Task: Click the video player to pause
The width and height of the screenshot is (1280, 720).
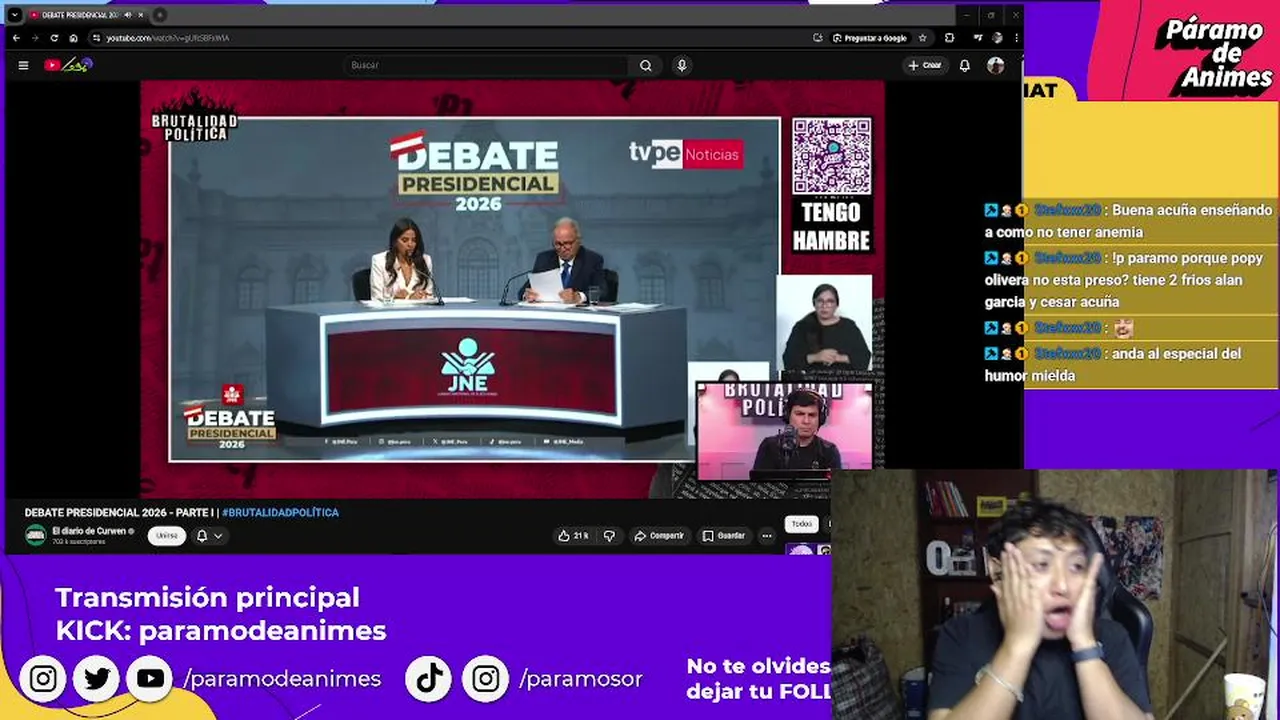Action: click(512, 288)
